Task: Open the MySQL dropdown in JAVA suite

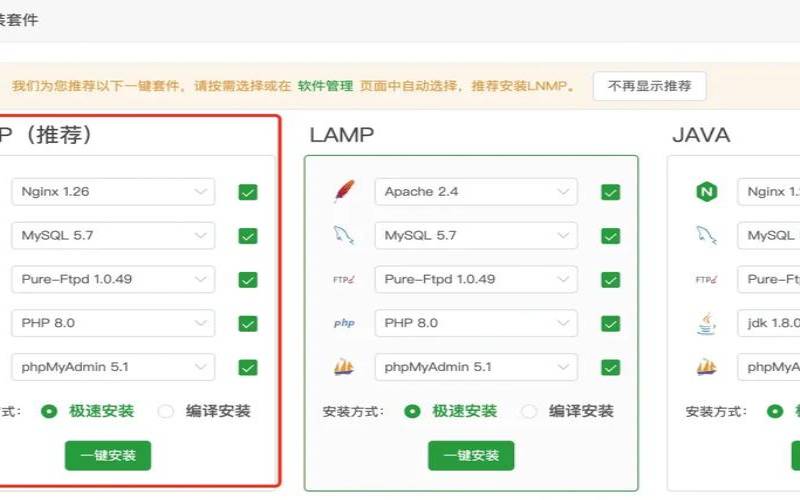Action: pyautogui.click(x=769, y=236)
